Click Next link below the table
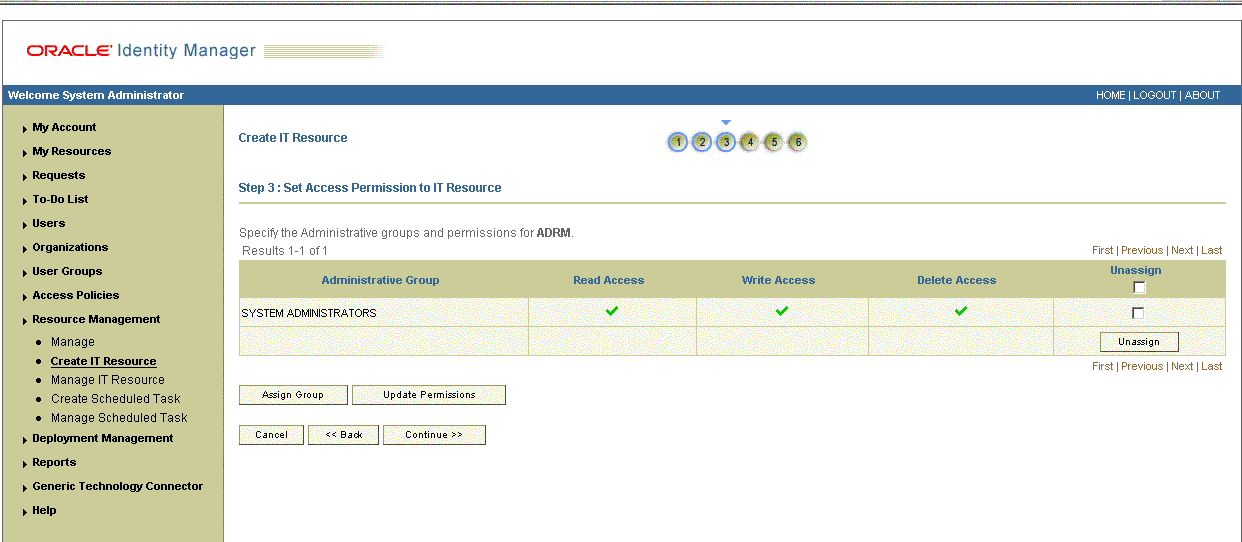This screenshot has height=542, width=1242. tap(1182, 367)
